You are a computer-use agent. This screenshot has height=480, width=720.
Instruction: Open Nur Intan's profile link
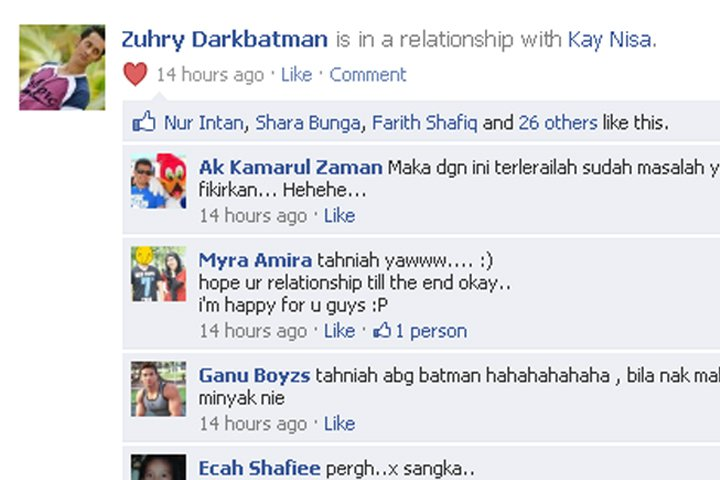click(x=203, y=123)
